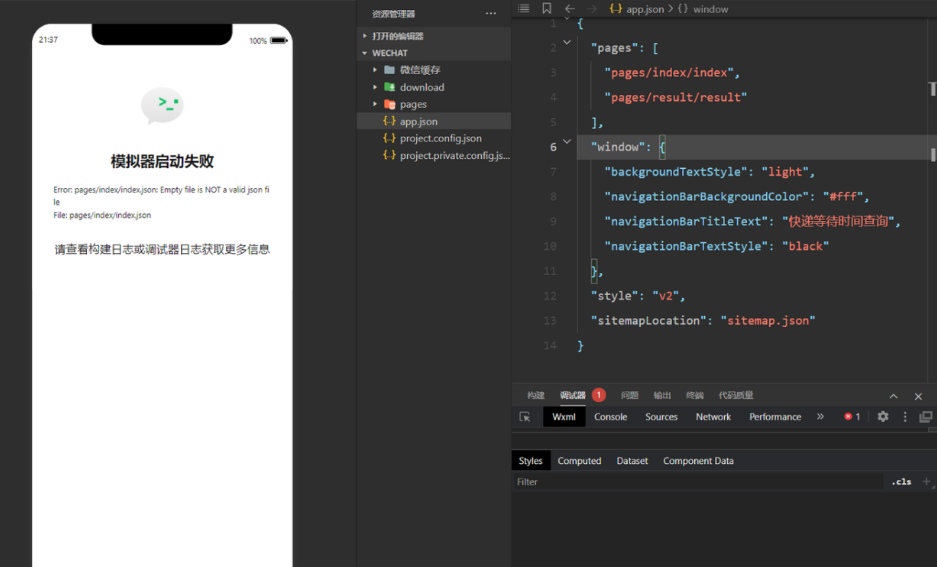
Task: Switch to the 代码质量 panel tab
Action: click(x=736, y=396)
